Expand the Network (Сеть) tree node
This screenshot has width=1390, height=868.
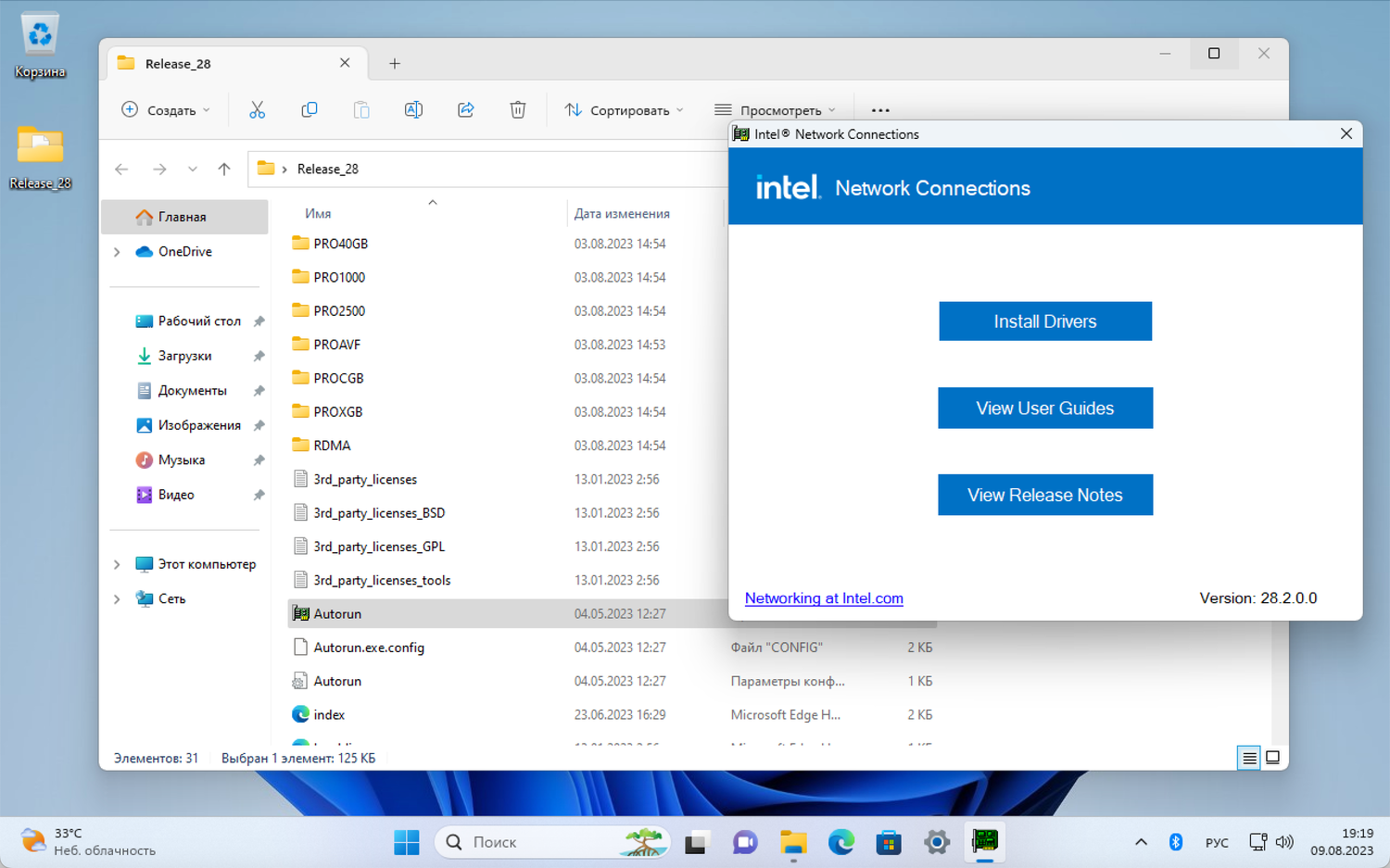[117, 599]
